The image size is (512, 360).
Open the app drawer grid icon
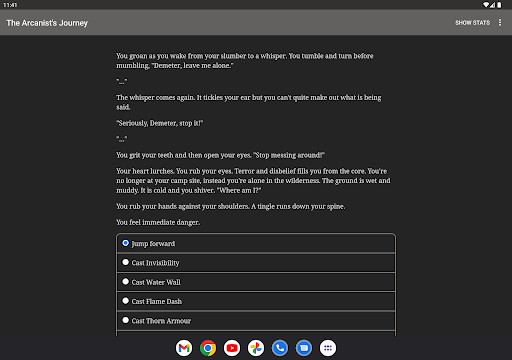pyautogui.click(x=328, y=348)
